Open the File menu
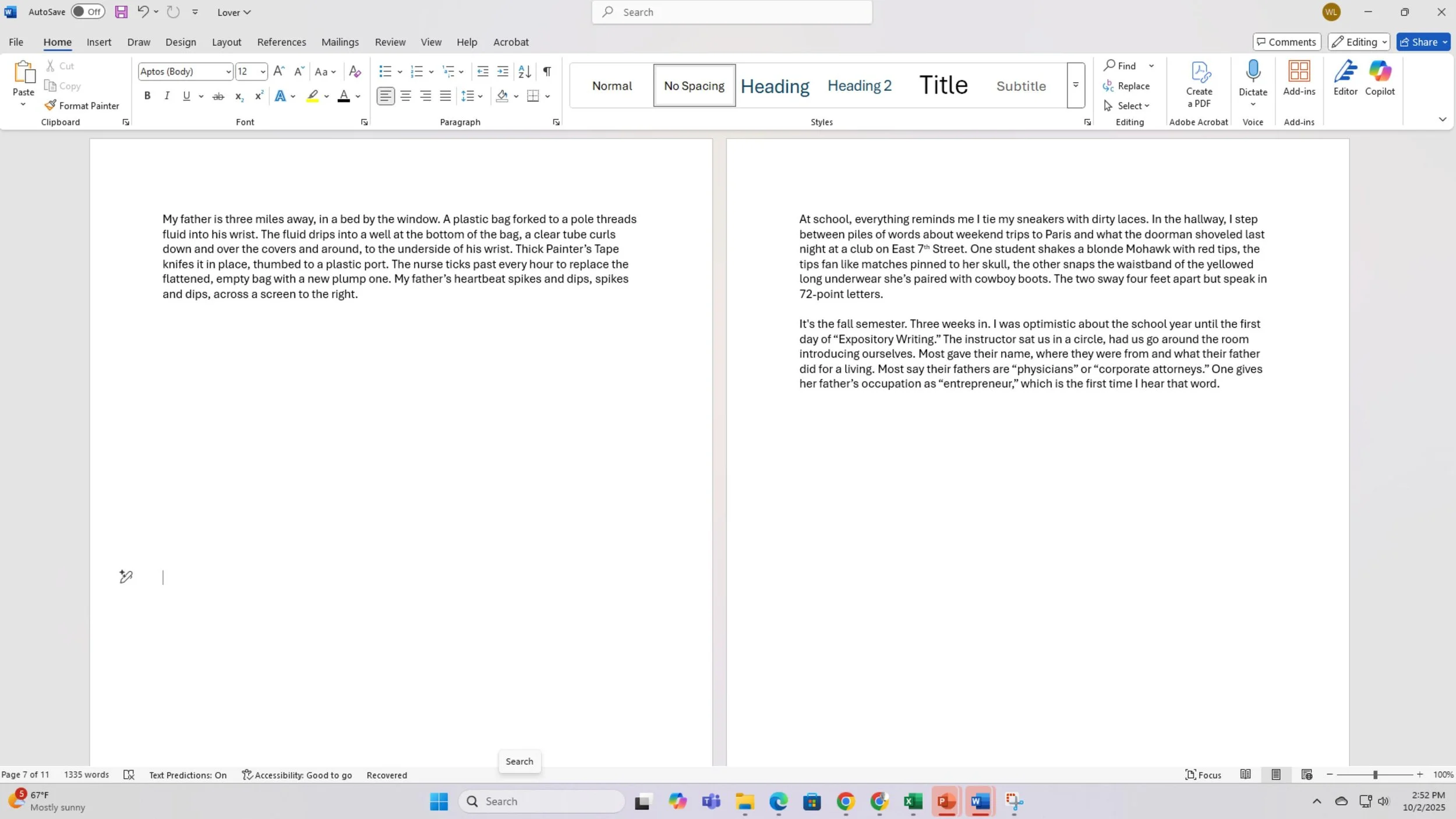Viewport: 1456px width, 819px height. 16,42
